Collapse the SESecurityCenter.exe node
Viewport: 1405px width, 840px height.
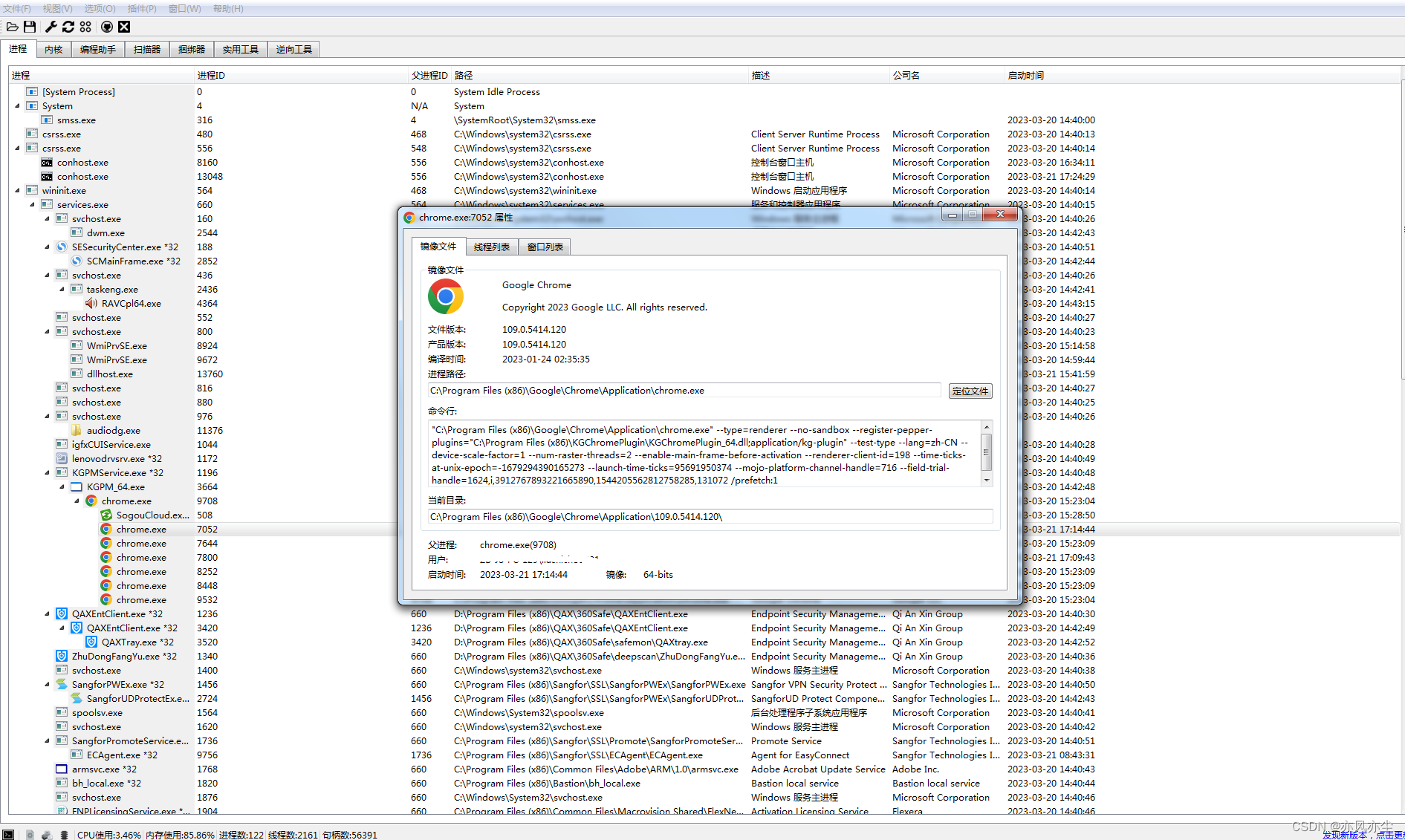pyautogui.click(x=48, y=247)
